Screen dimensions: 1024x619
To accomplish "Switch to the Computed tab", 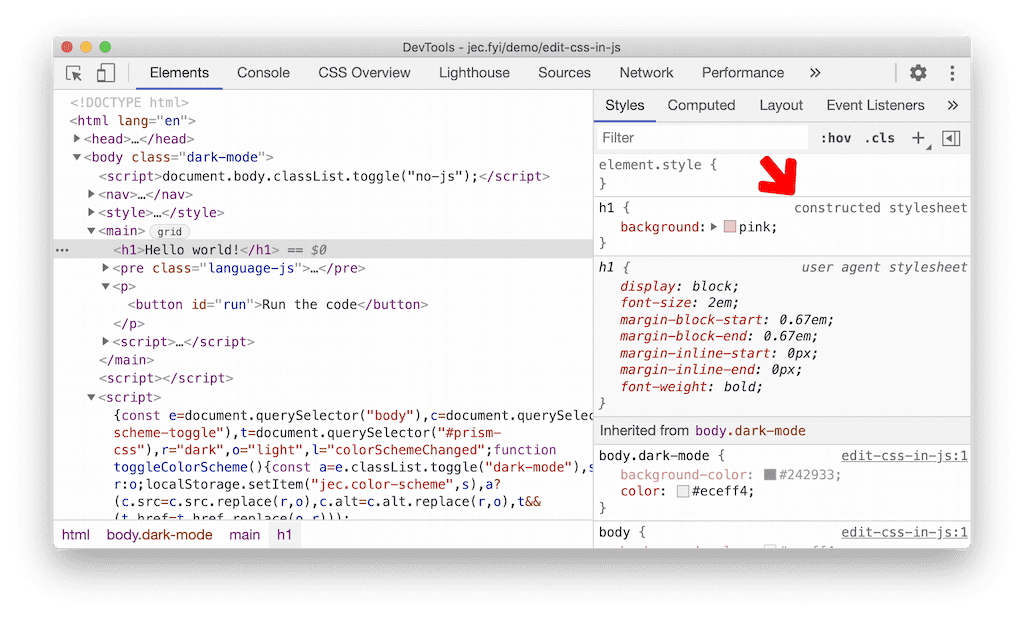I will coord(701,105).
